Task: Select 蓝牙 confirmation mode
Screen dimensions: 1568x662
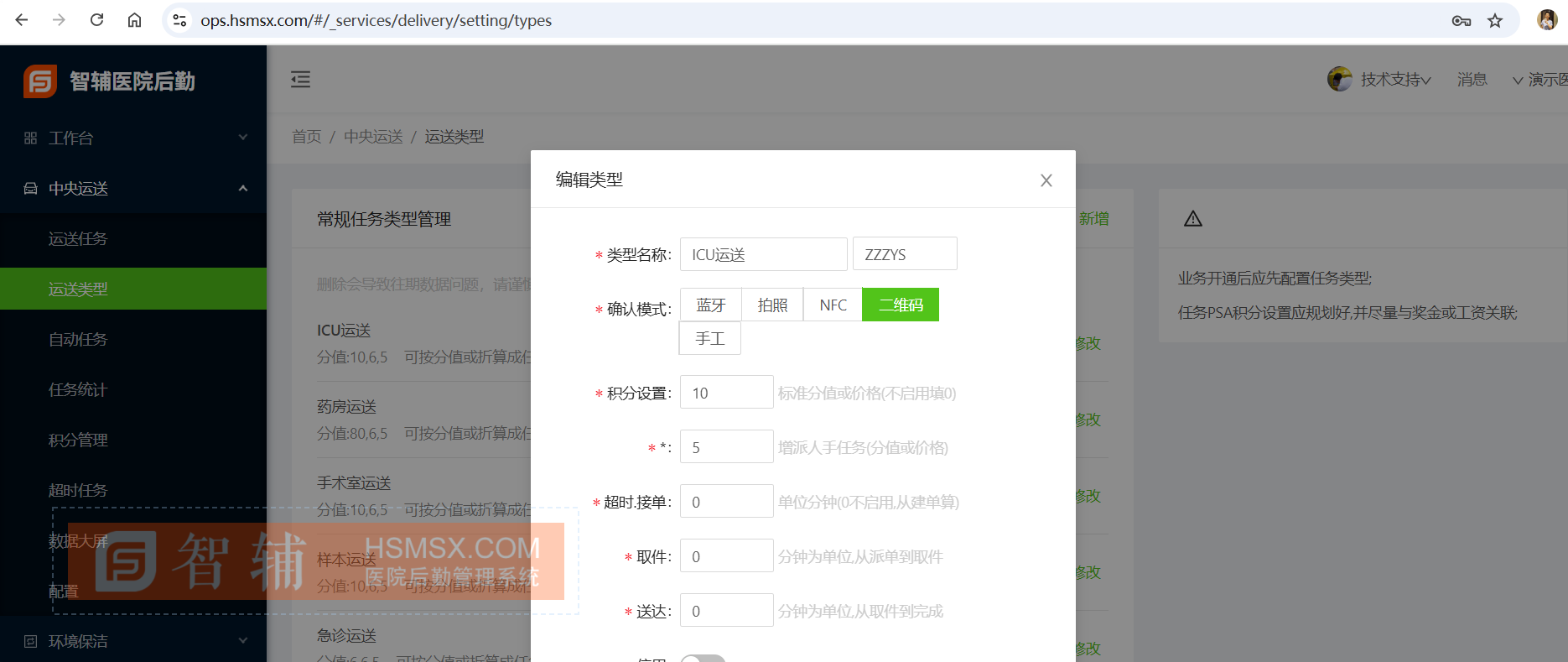Action: click(x=710, y=305)
